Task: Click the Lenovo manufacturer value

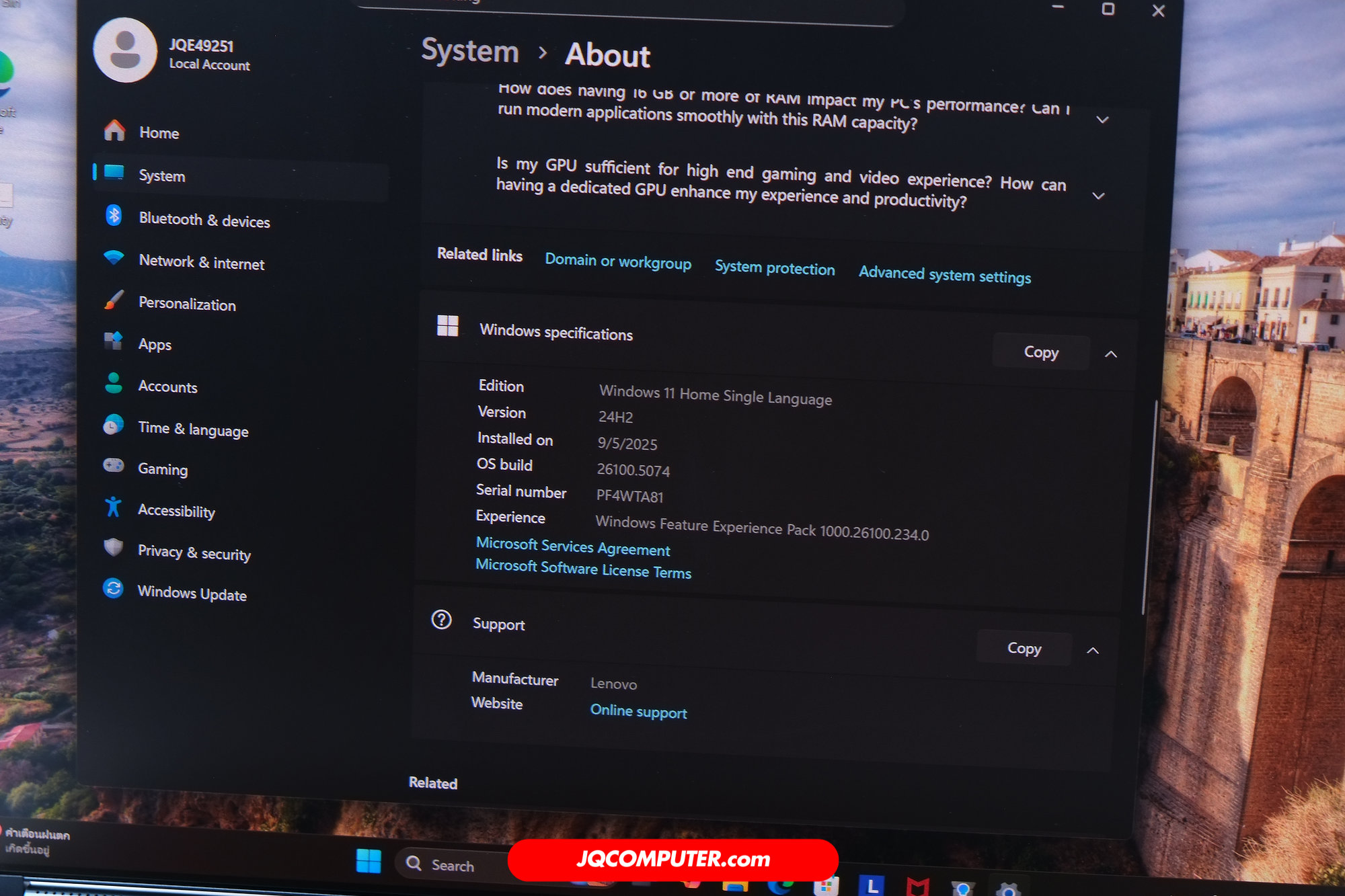Action: coord(613,684)
